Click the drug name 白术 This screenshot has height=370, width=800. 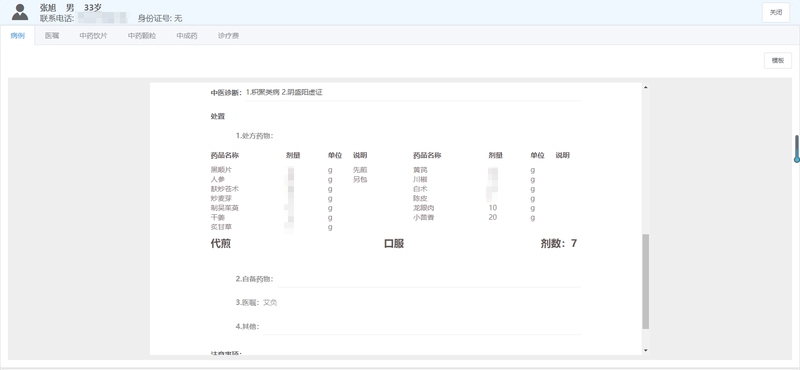pyautogui.click(x=420, y=189)
